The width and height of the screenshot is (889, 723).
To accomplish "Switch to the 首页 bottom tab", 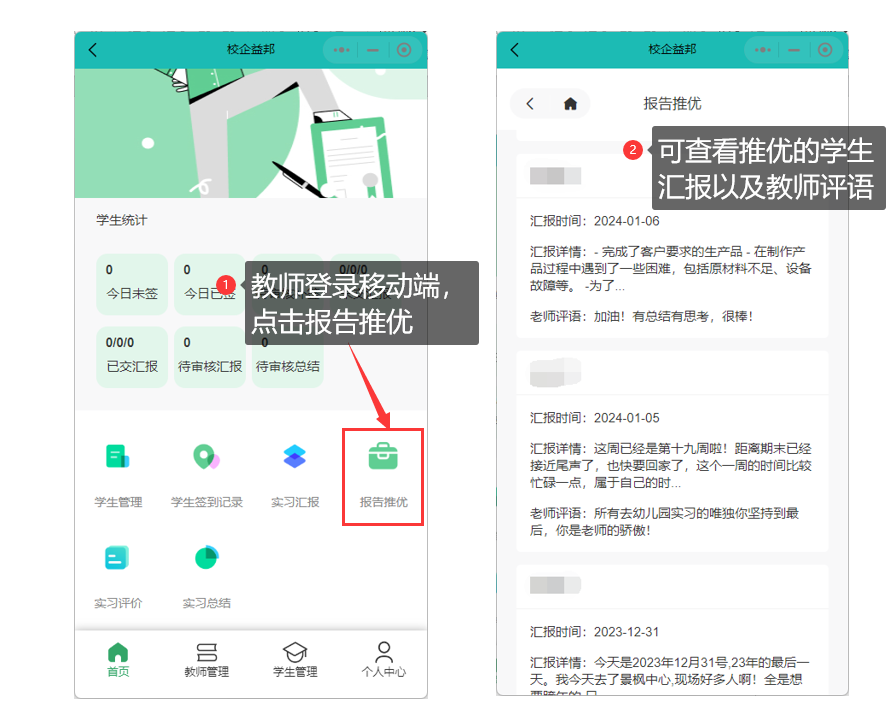I will pyautogui.click(x=118, y=660).
